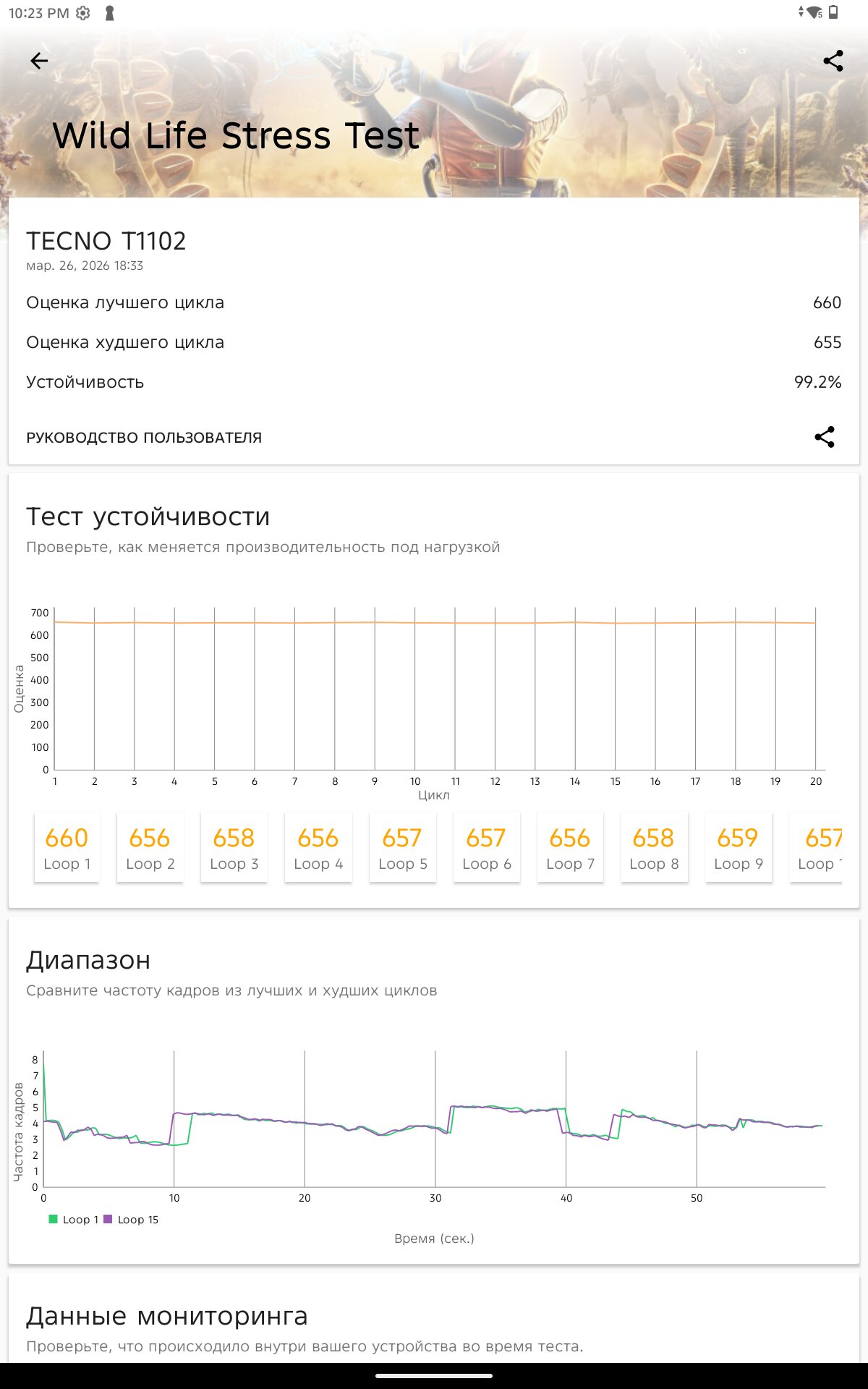This screenshot has width=868, height=1389.
Task: Select the Loop 1 score card
Action: pyautogui.click(x=67, y=848)
